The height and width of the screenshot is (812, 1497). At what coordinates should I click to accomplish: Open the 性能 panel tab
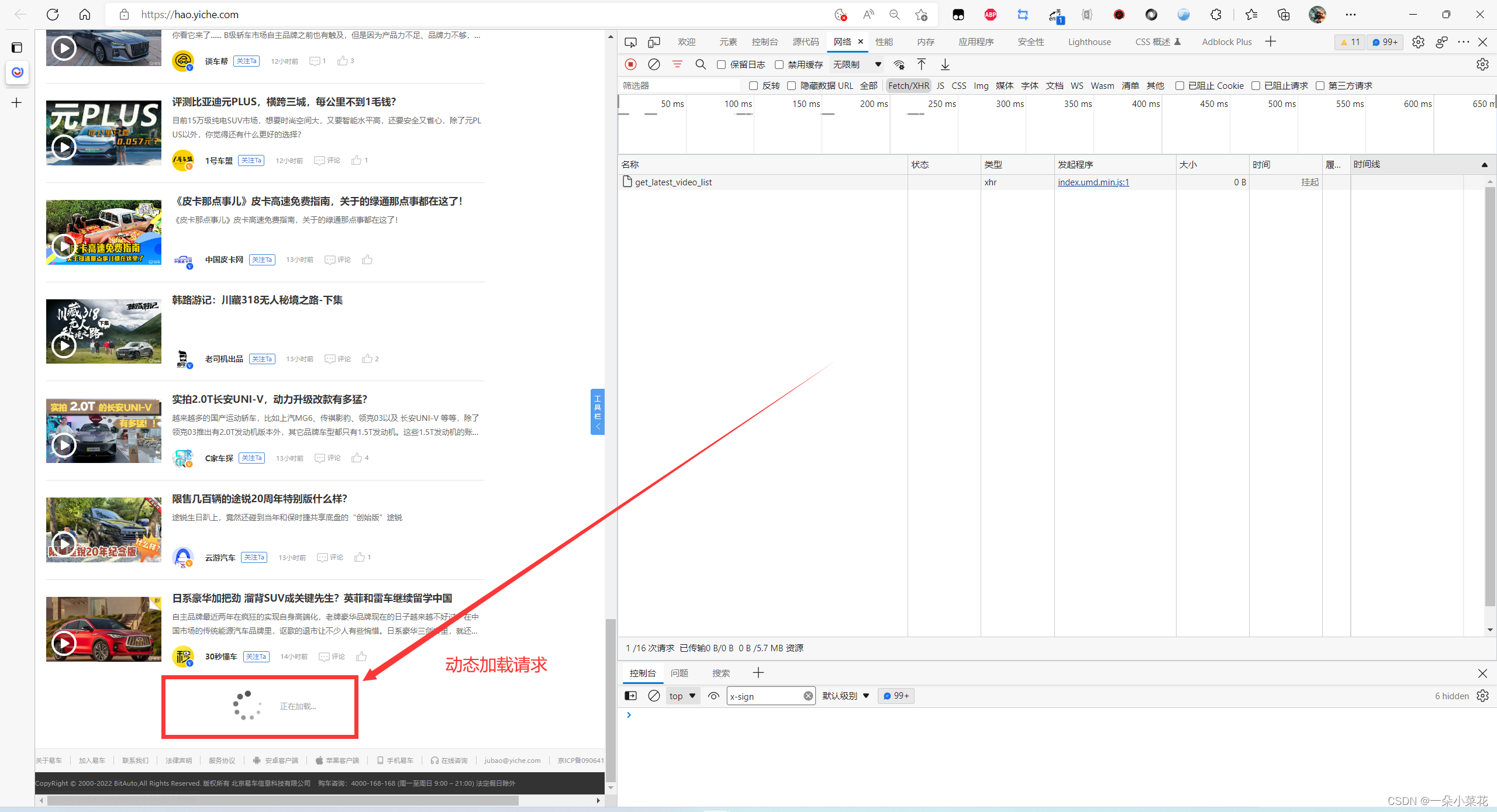pos(884,42)
